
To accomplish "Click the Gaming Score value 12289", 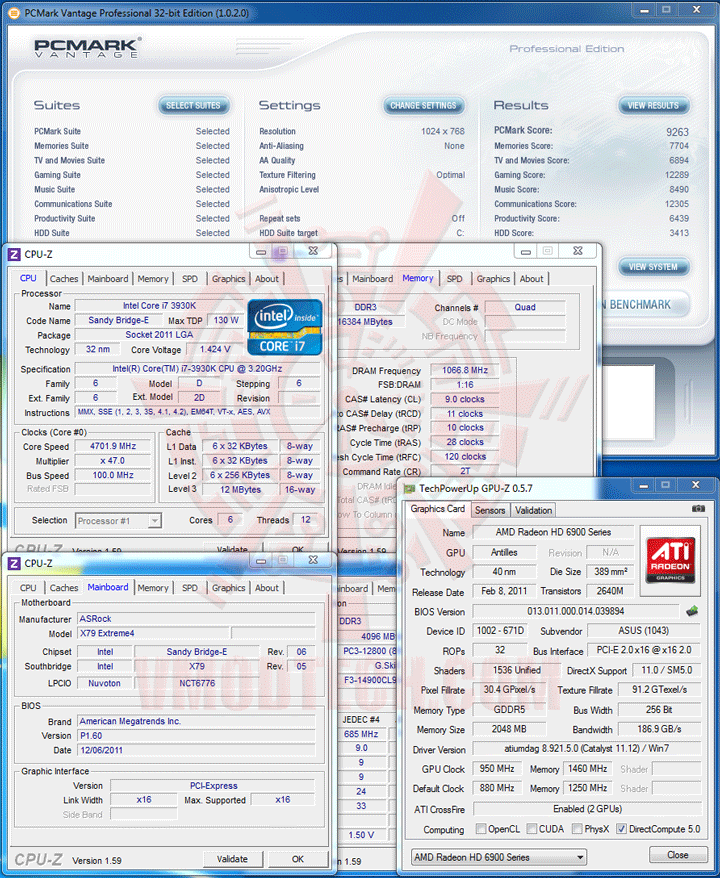I will coord(676,175).
